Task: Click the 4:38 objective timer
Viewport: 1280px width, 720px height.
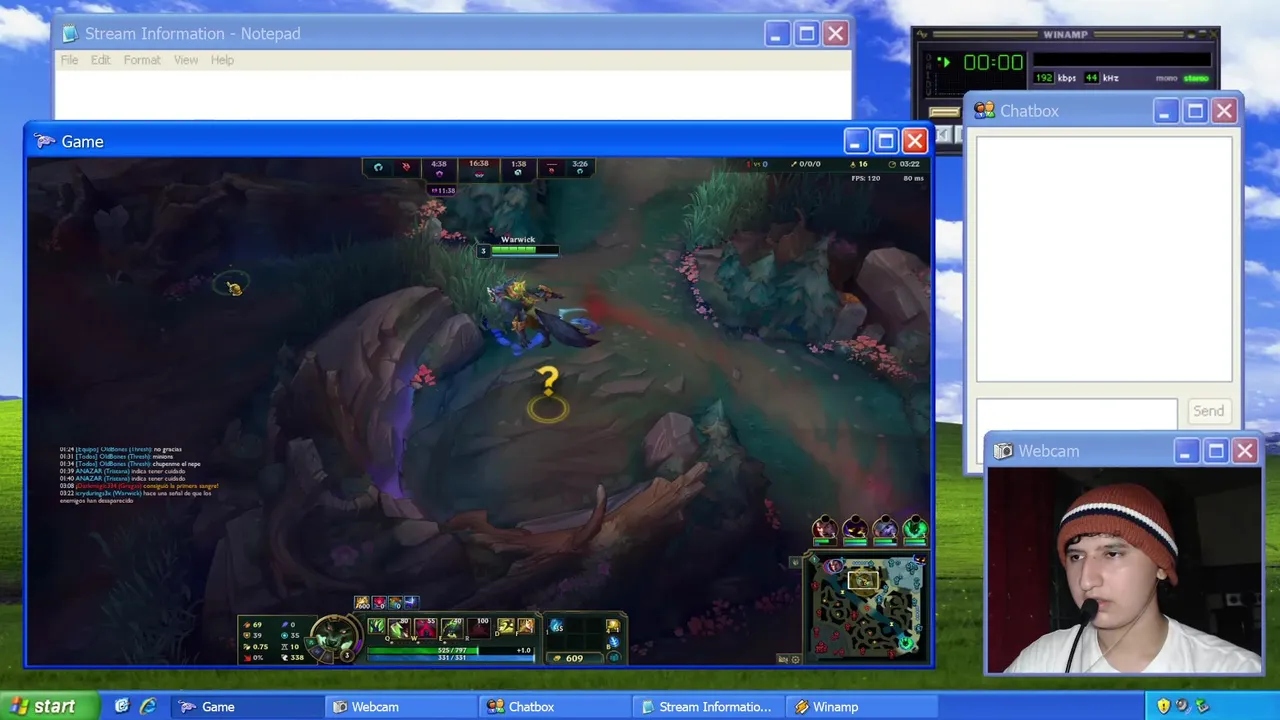Action: click(439, 164)
